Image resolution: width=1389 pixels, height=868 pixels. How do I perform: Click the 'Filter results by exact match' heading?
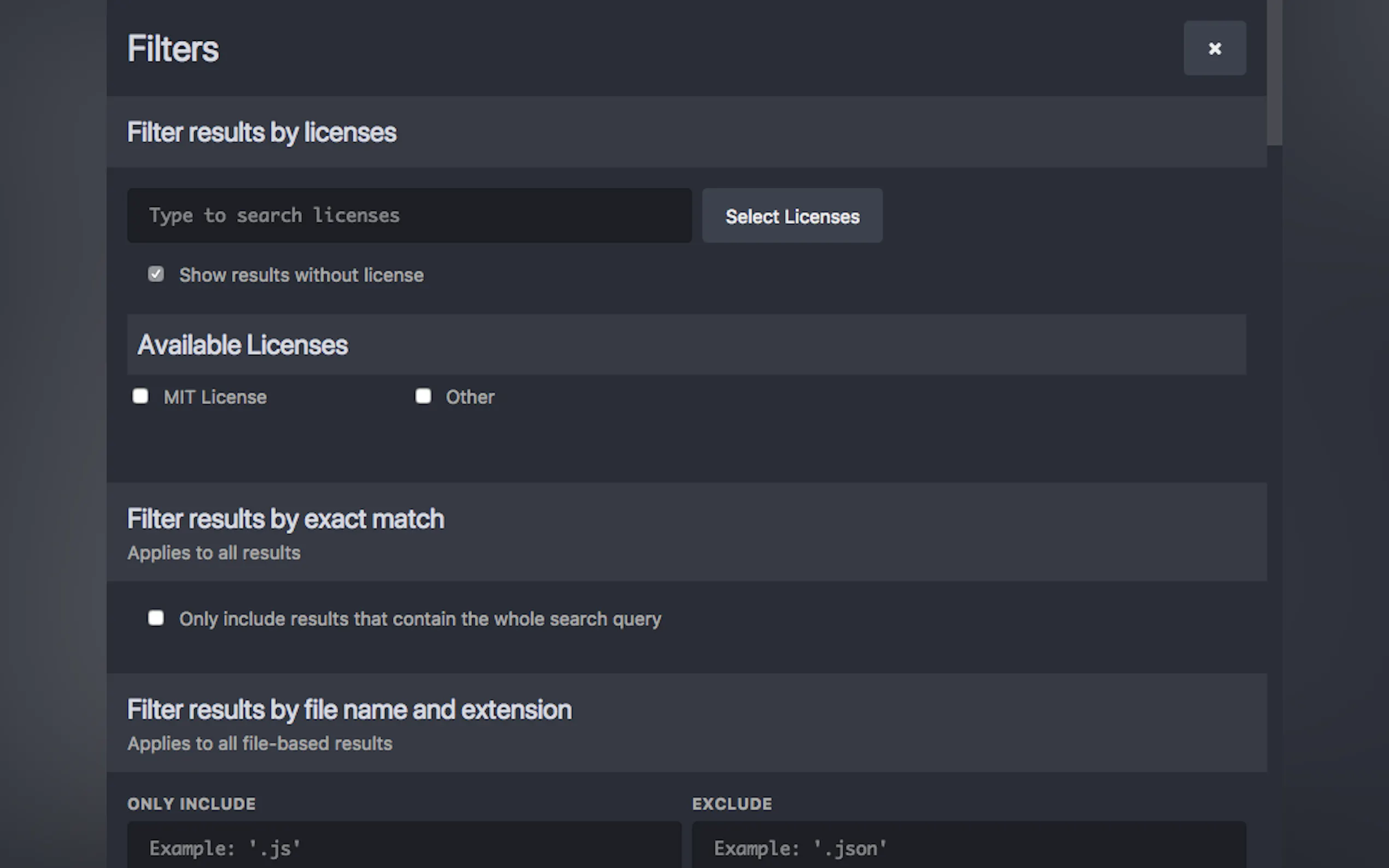click(x=285, y=519)
